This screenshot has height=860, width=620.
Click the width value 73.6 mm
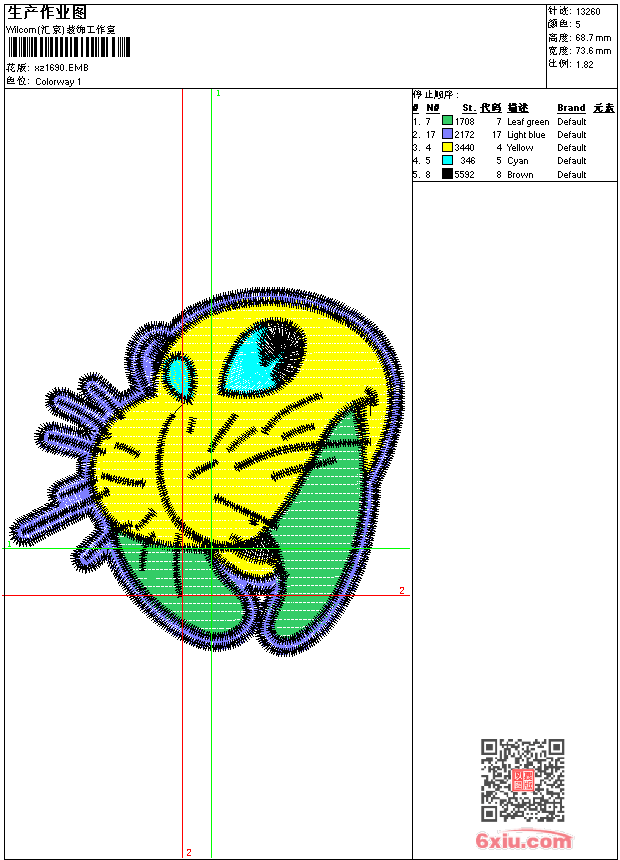[593, 51]
